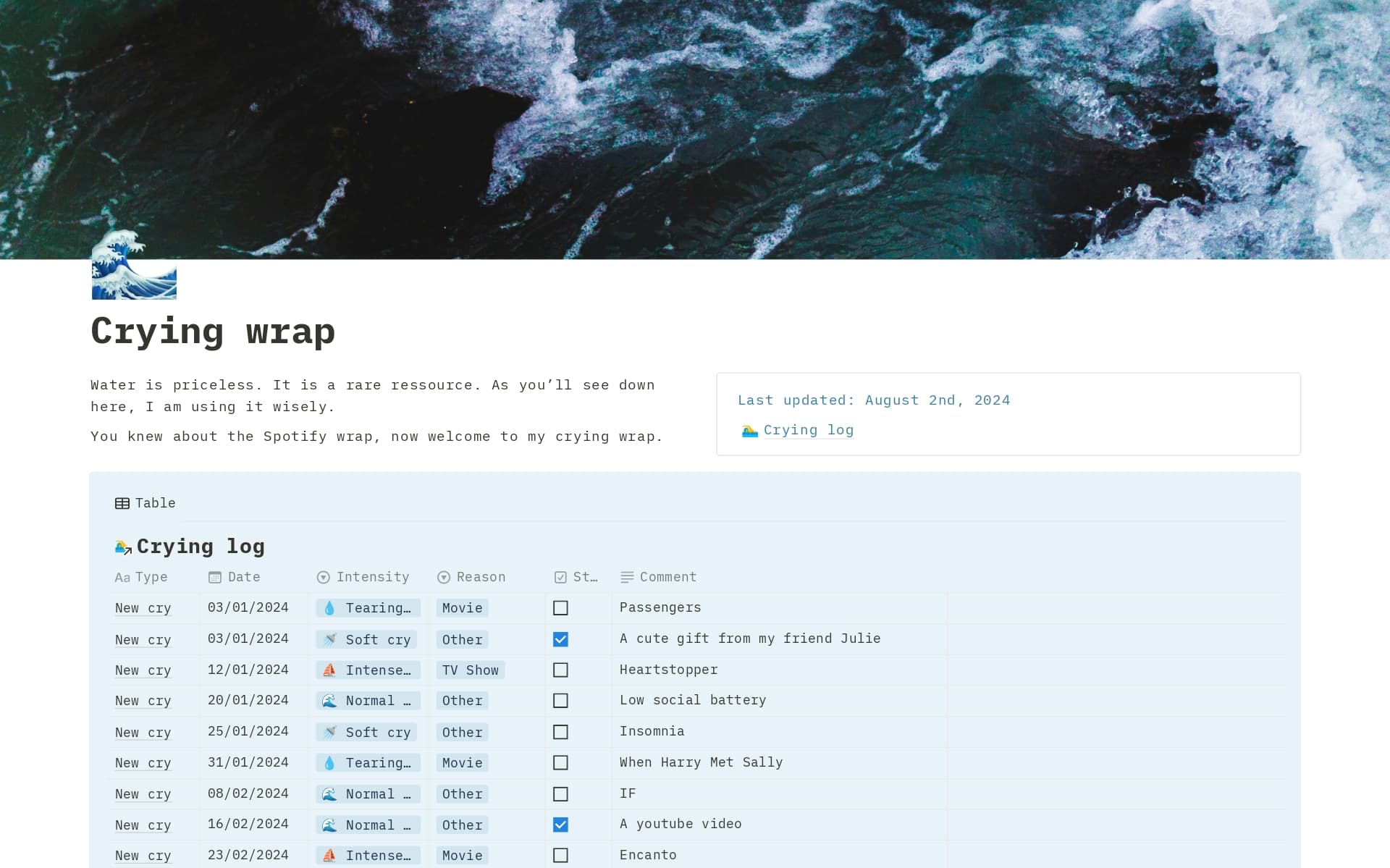The width and height of the screenshot is (1390, 868).
Task: Open New cry entry dated 20/01/2024
Action: 143,701
